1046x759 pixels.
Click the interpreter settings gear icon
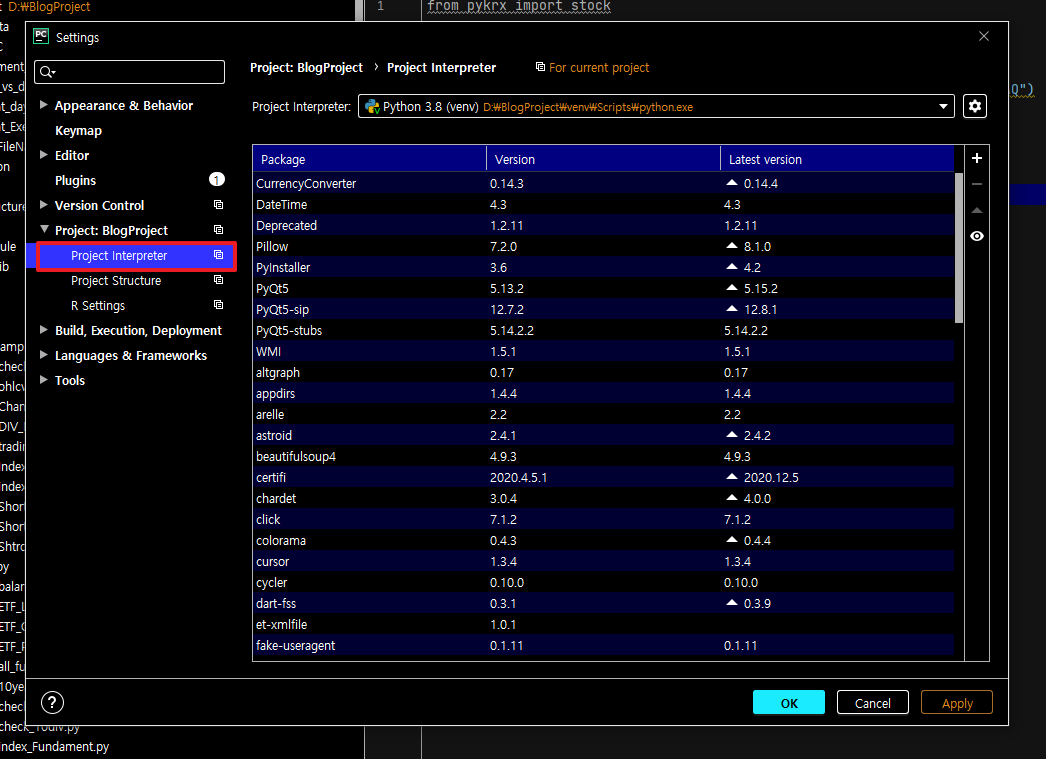975,106
